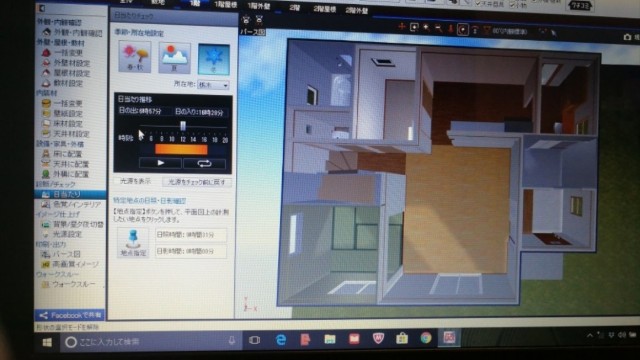The height and width of the screenshot is (360, 640).
Task: Toggle the 天井器具 checkbox
Action: (x=478, y=3)
